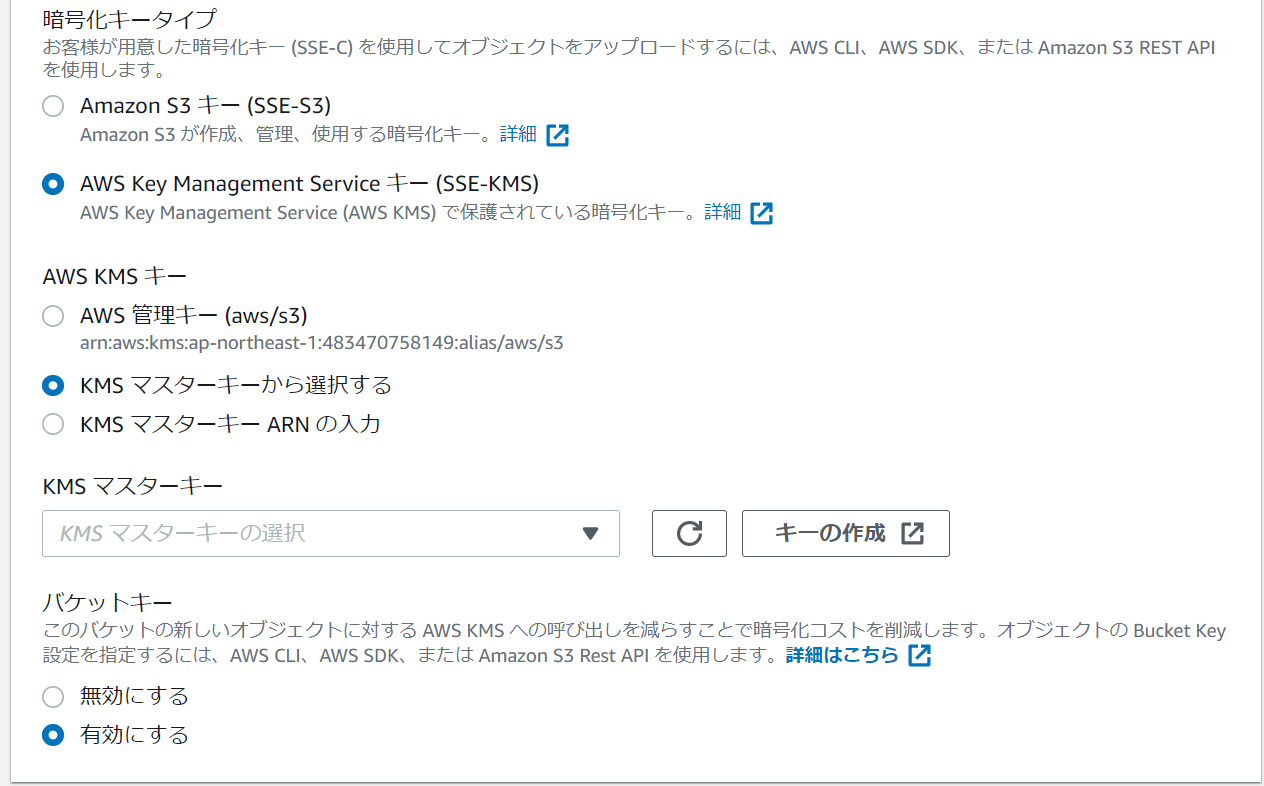The image size is (1264, 786).
Task: Select 有効にする for bucket key
Action: [x=53, y=735]
